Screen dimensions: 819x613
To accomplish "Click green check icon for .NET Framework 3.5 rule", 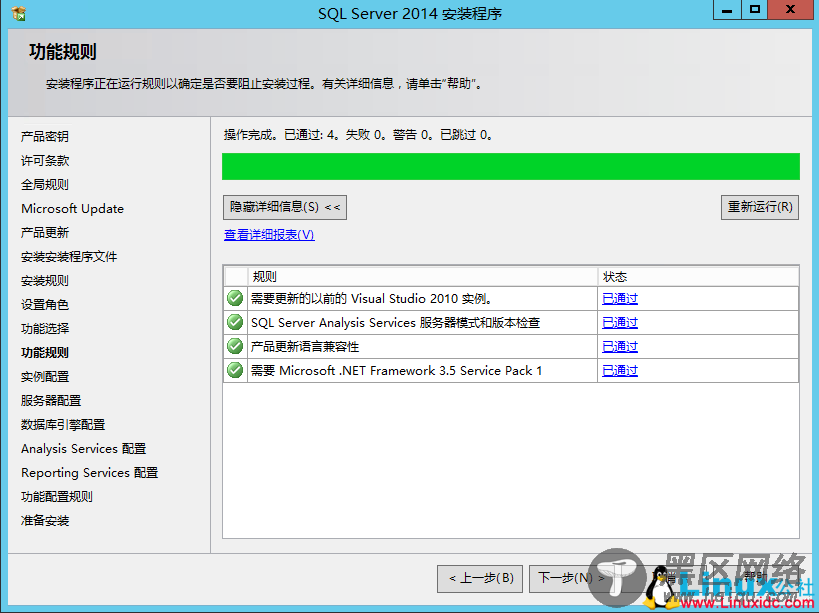I will click(x=235, y=370).
